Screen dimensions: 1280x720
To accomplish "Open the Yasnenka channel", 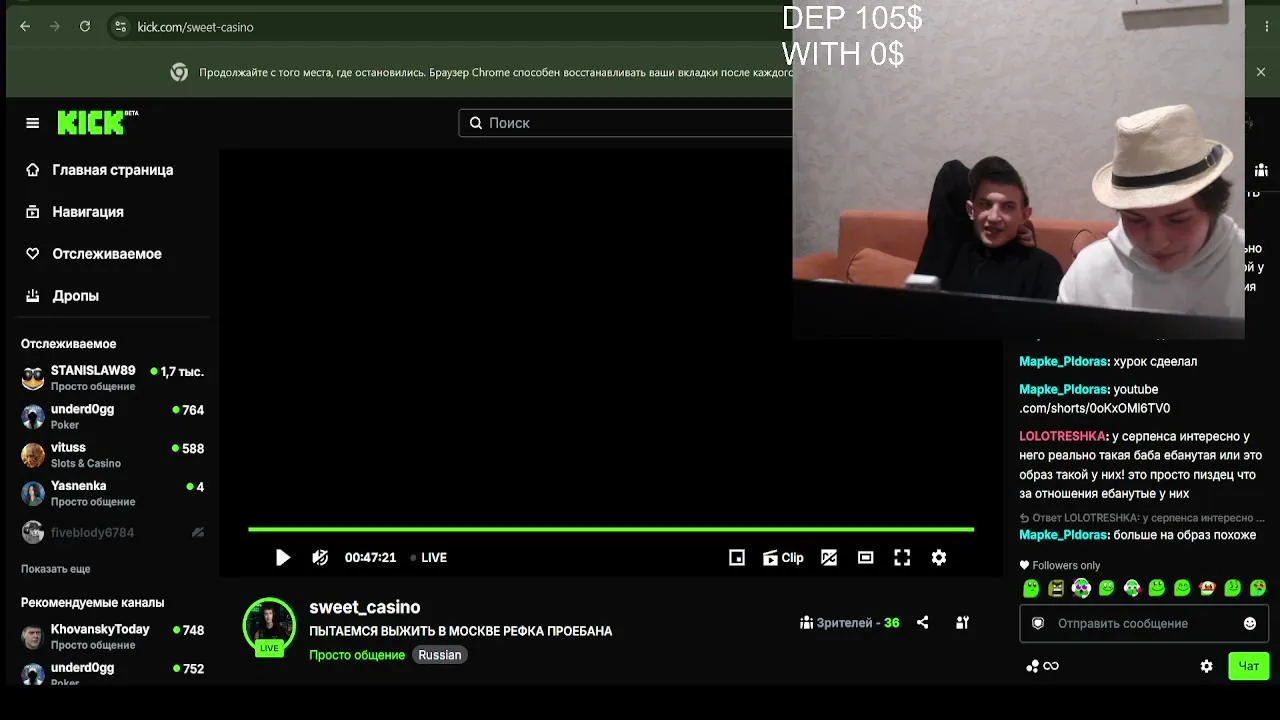I will [113, 493].
